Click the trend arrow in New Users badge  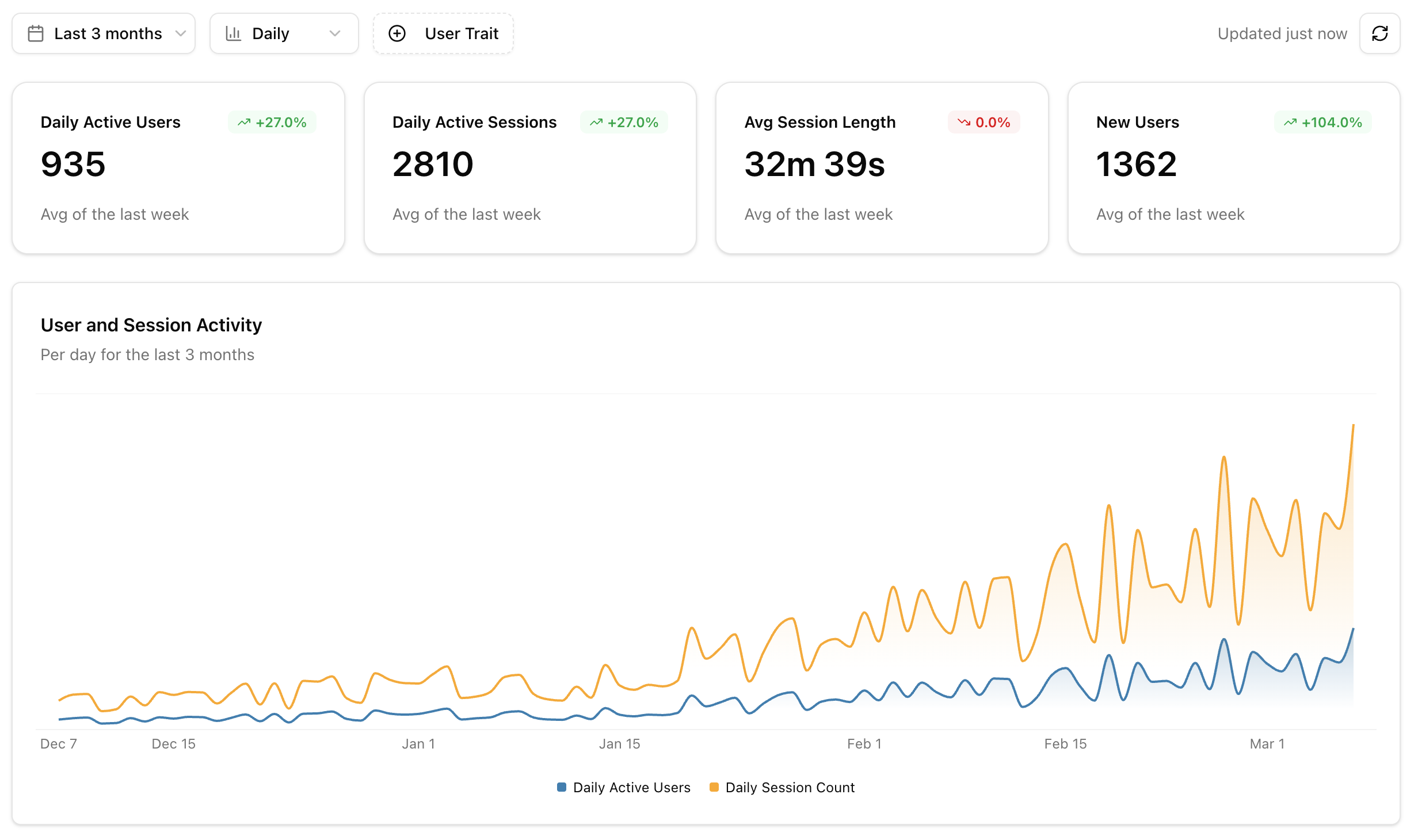click(1290, 122)
